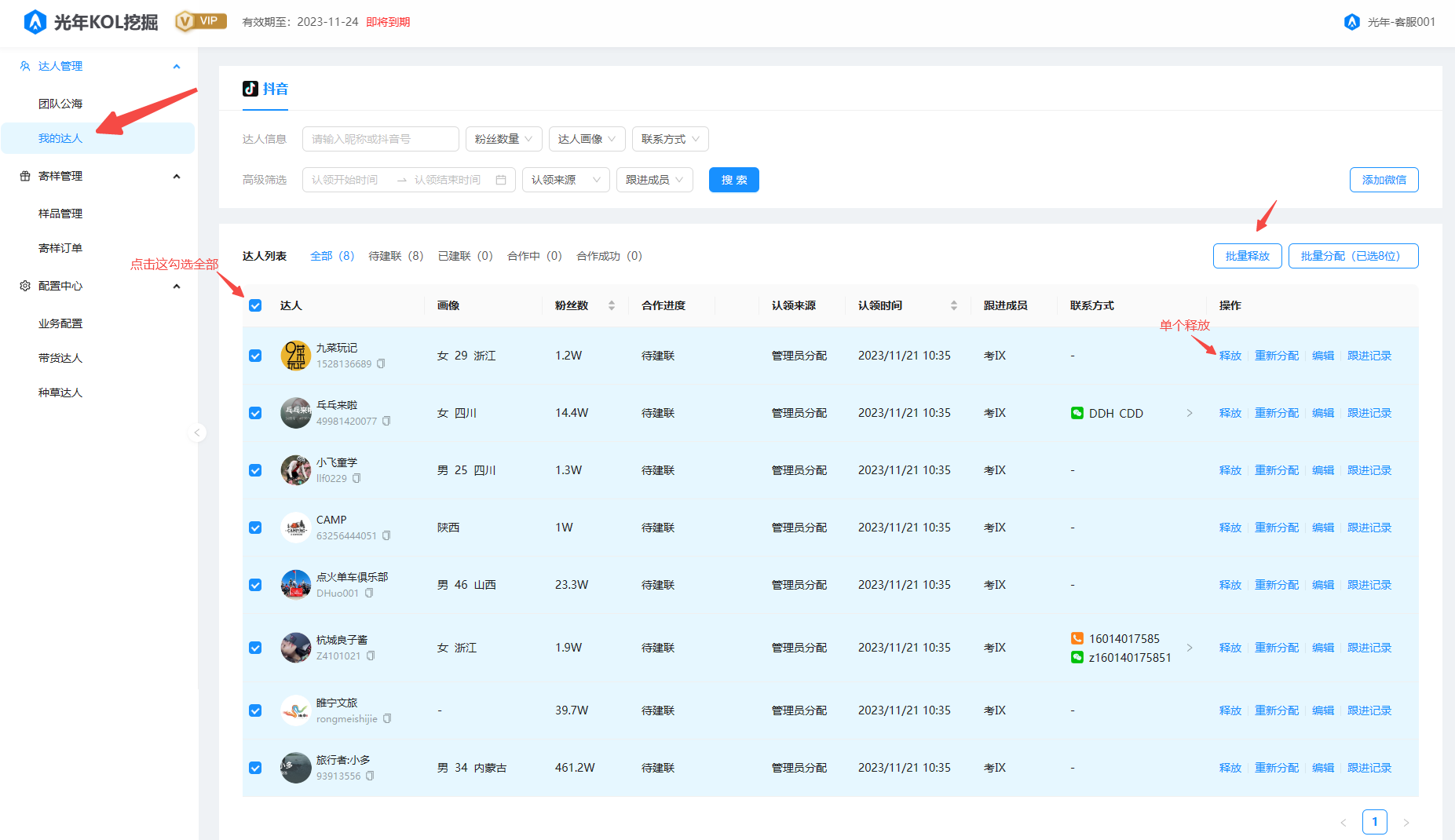This screenshot has width=1455, height=840.
Task: Deselect the 点火单车俱乐部 row checkbox
Action: click(x=255, y=585)
